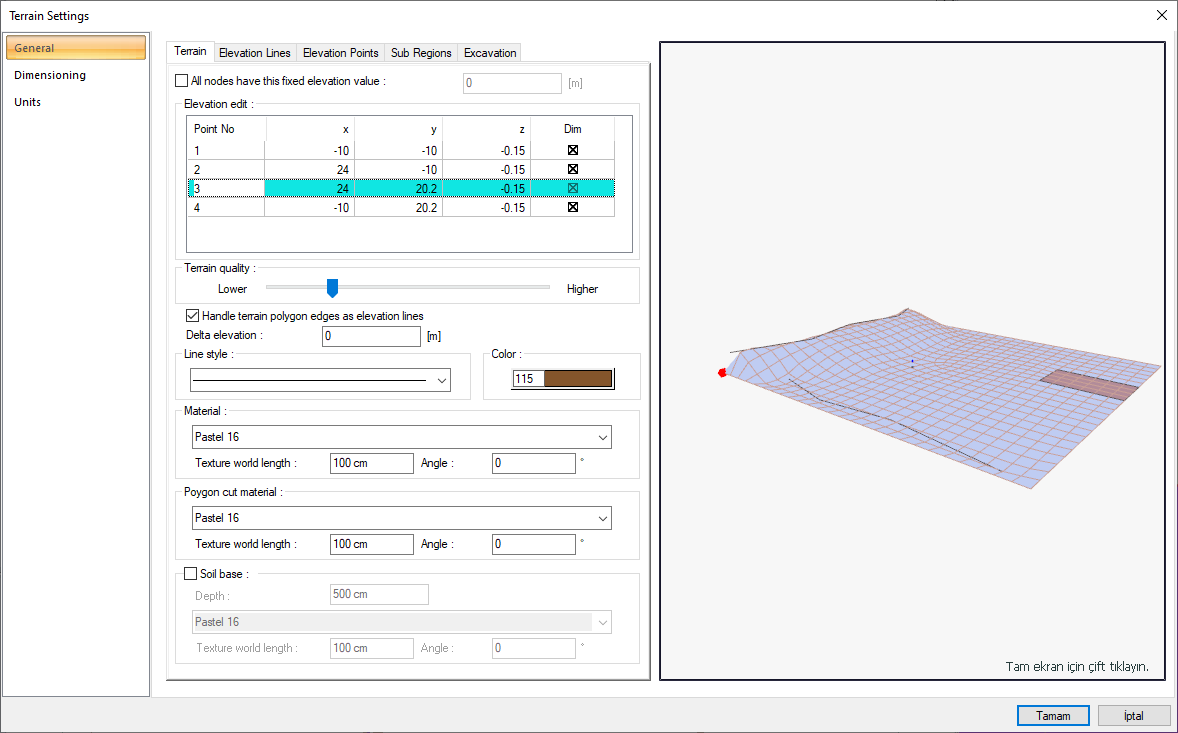This screenshot has height=733, width=1178.
Task: Enable the fixed elevation value checkbox
Action: pos(181,81)
